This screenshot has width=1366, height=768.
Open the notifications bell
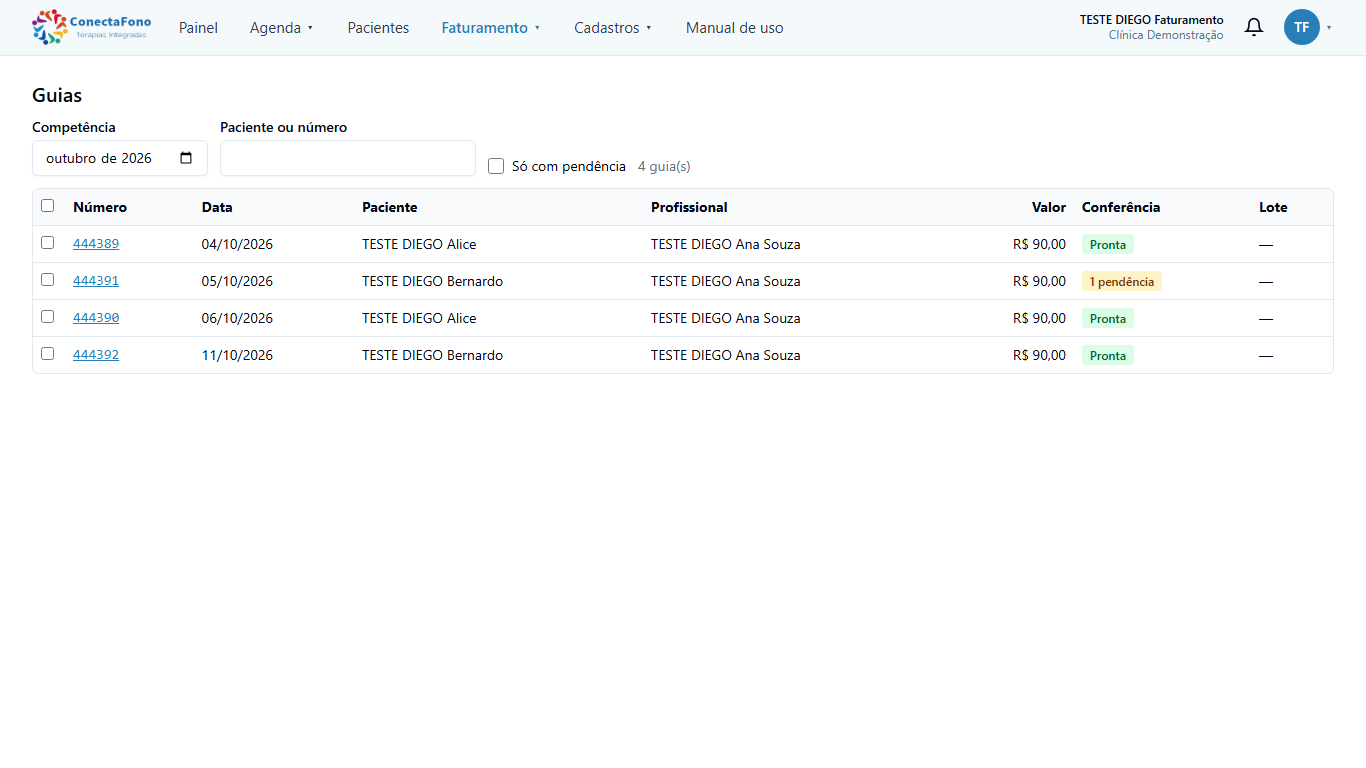tap(1254, 27)
